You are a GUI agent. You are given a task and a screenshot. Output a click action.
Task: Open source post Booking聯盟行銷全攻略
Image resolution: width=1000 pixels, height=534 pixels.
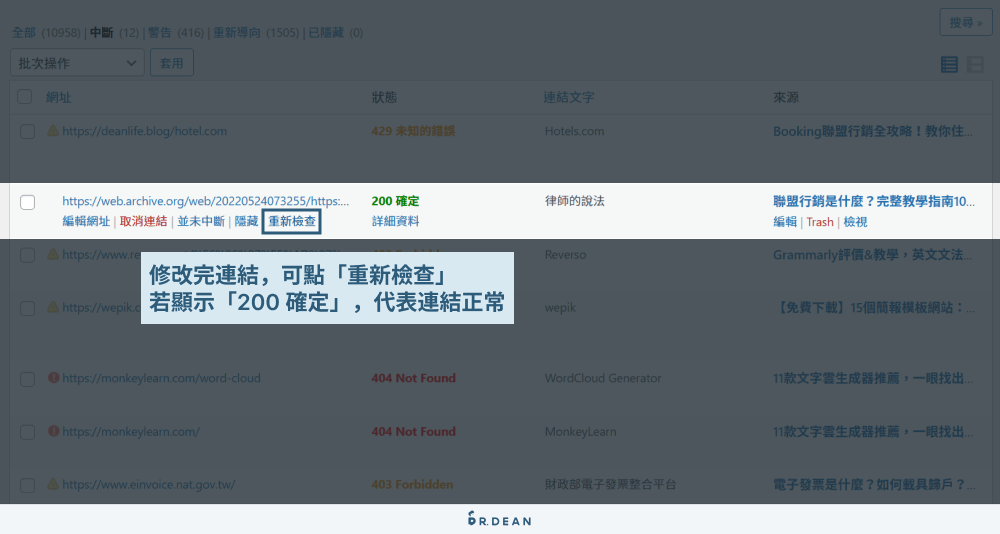(x=873, y=131)
